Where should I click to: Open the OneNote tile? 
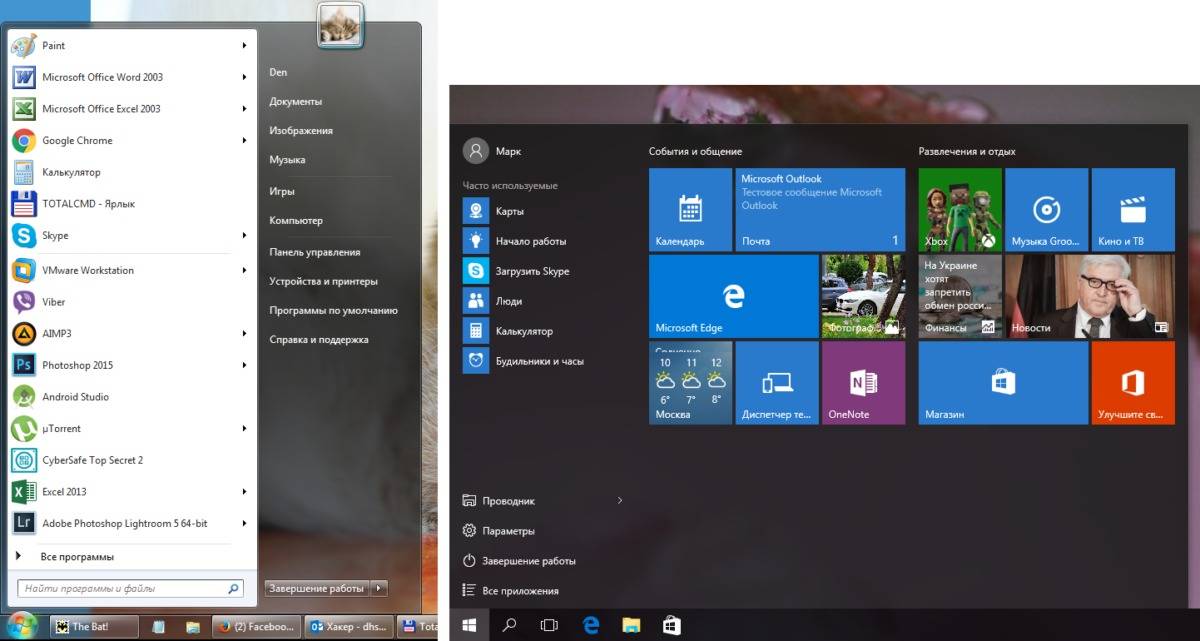point(863,382)
